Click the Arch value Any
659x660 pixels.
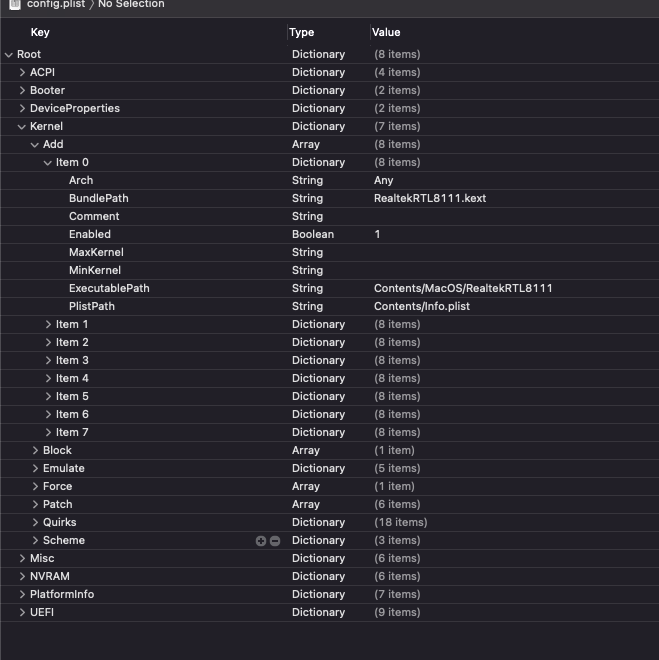[383, 181]
